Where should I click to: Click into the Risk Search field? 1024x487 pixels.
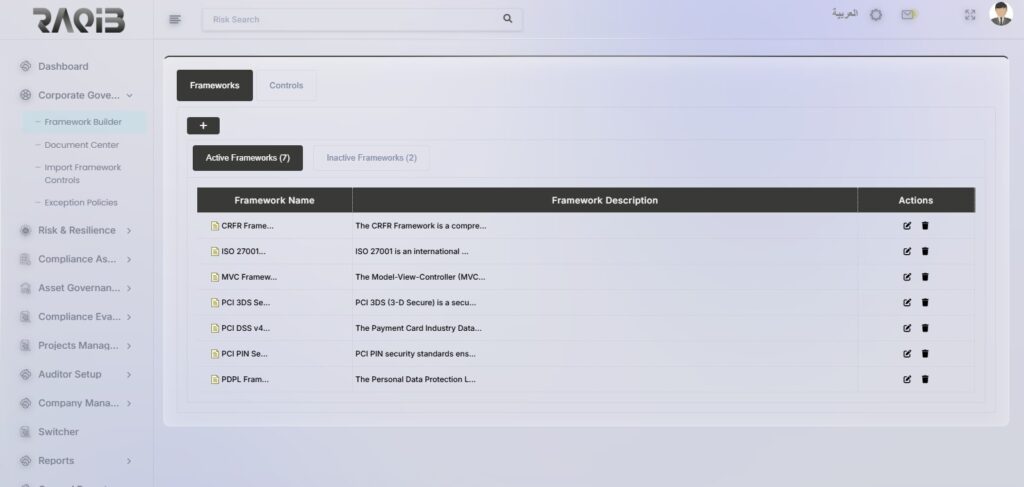350,19
